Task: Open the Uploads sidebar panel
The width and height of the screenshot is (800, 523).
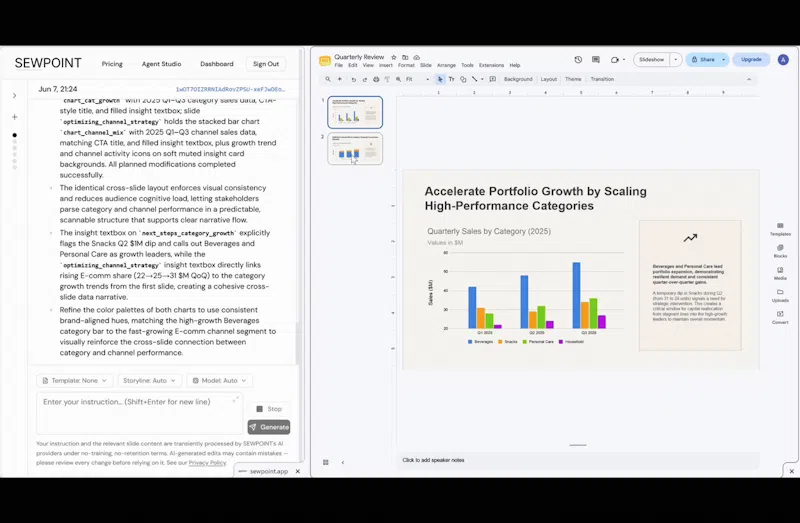Action: click(x=780, y=295)
